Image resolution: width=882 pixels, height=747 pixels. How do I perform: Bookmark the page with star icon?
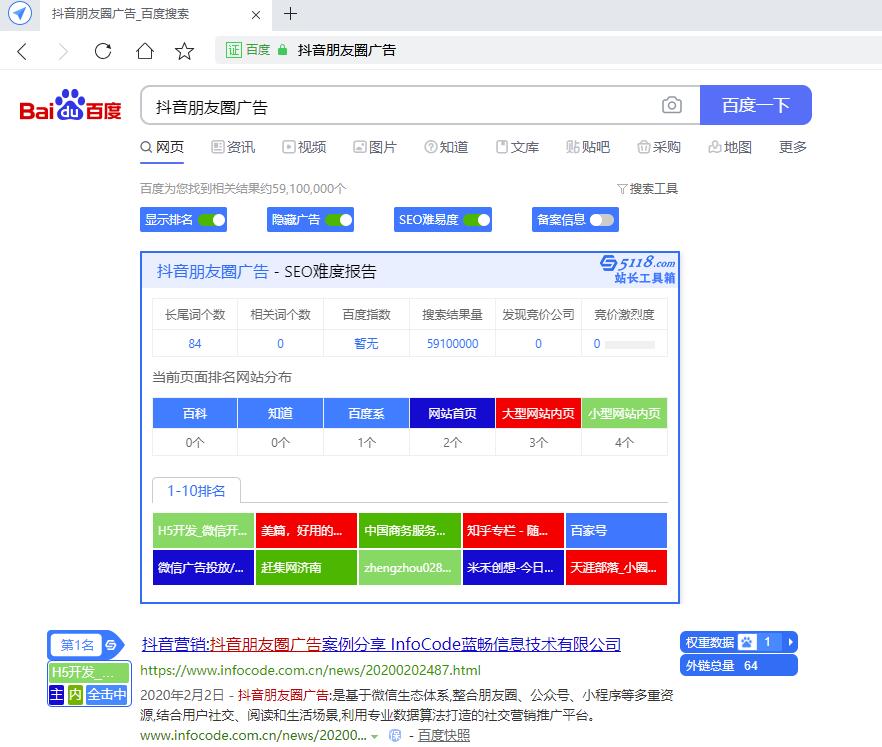184,51
